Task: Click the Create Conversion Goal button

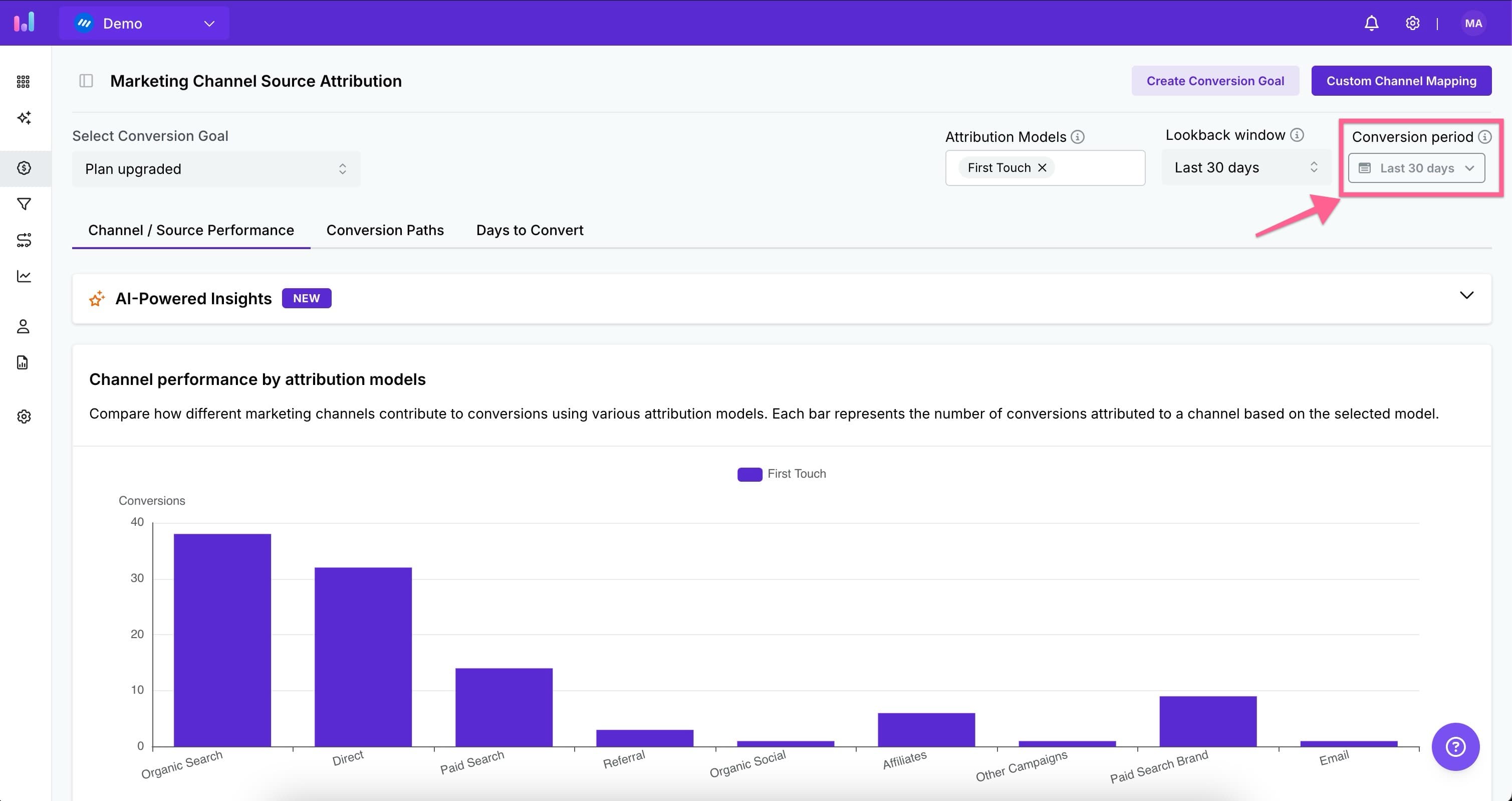Action: pyautogui.click(x=1215, y=81)
